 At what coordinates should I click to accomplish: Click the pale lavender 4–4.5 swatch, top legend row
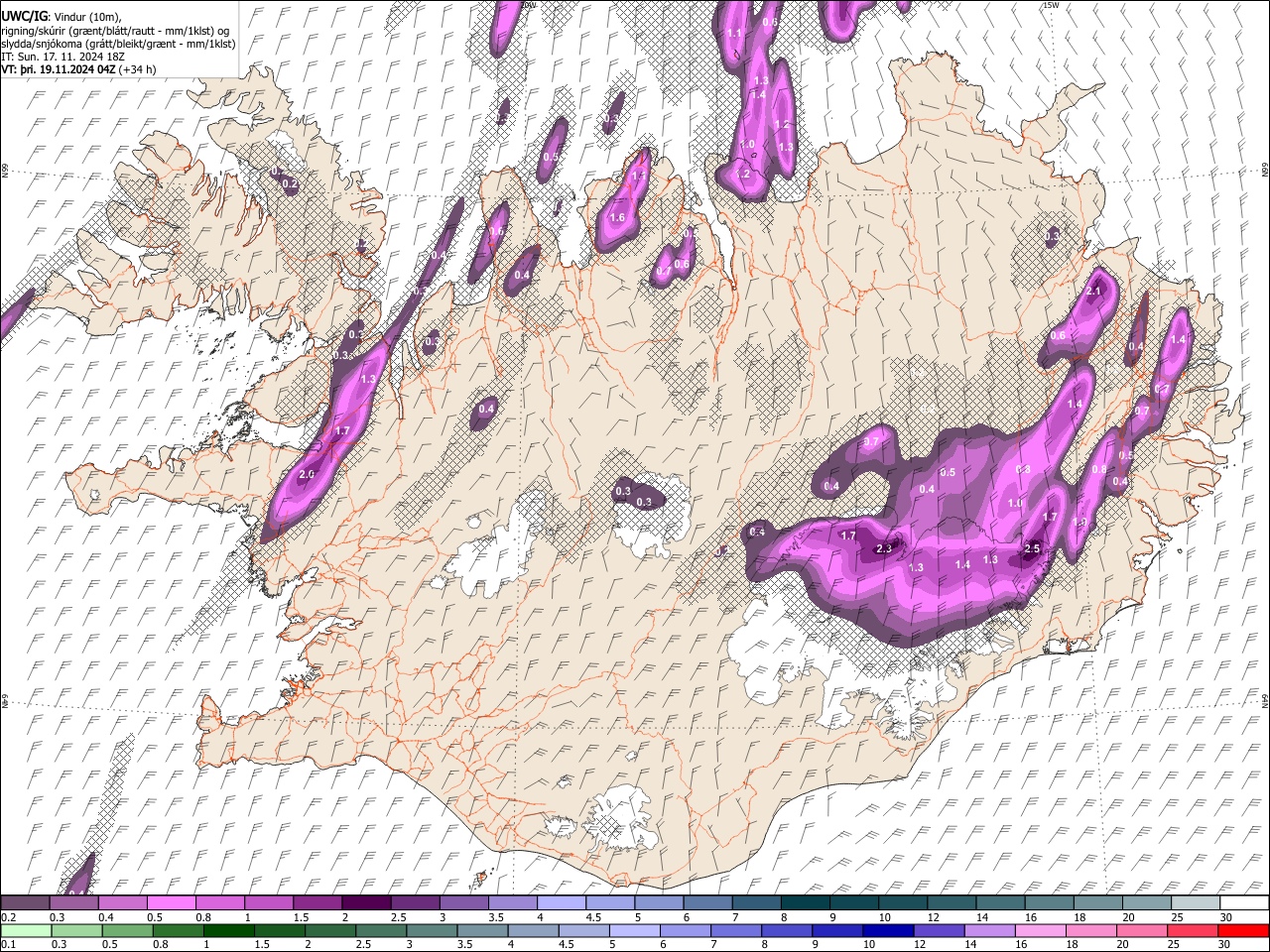click(564, 903)
